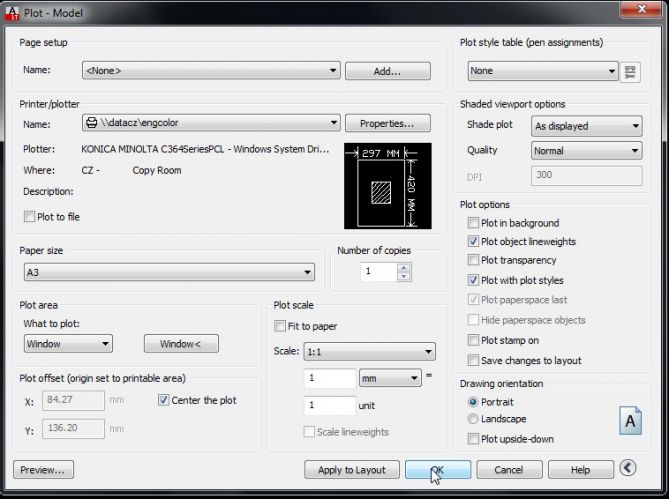Open Help for the Plot dialog
The width and height of the screenshot is (669, 499).
point(581,470)
